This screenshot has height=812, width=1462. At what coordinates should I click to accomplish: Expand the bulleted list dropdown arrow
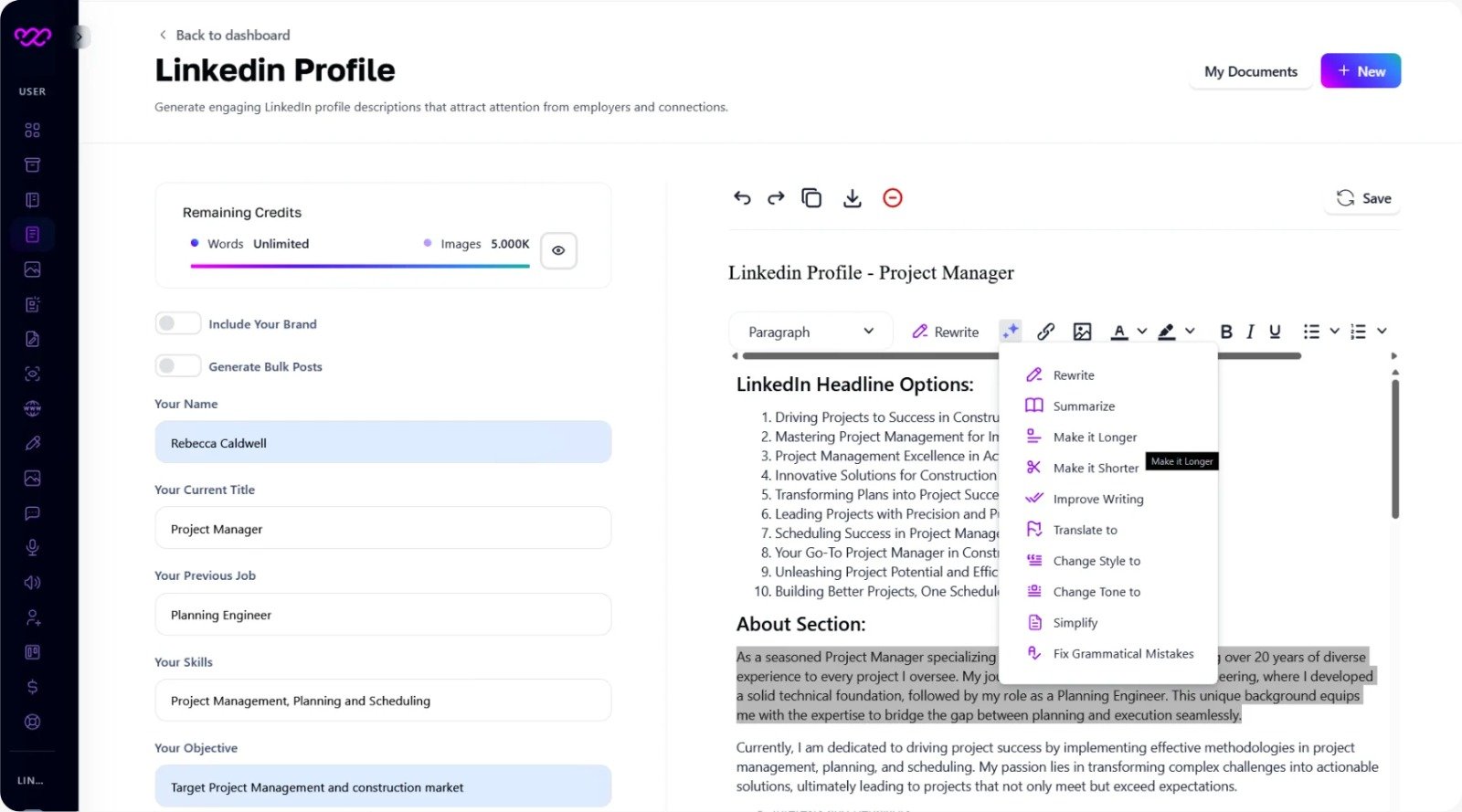click(x=1334, y=331)
